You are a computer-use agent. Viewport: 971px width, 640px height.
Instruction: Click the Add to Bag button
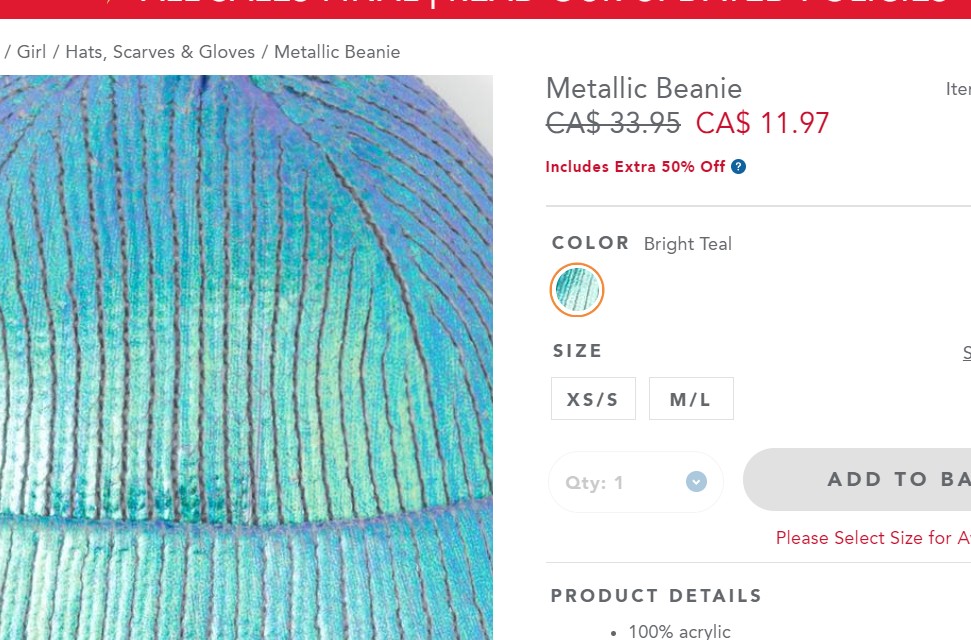[857, 480]
